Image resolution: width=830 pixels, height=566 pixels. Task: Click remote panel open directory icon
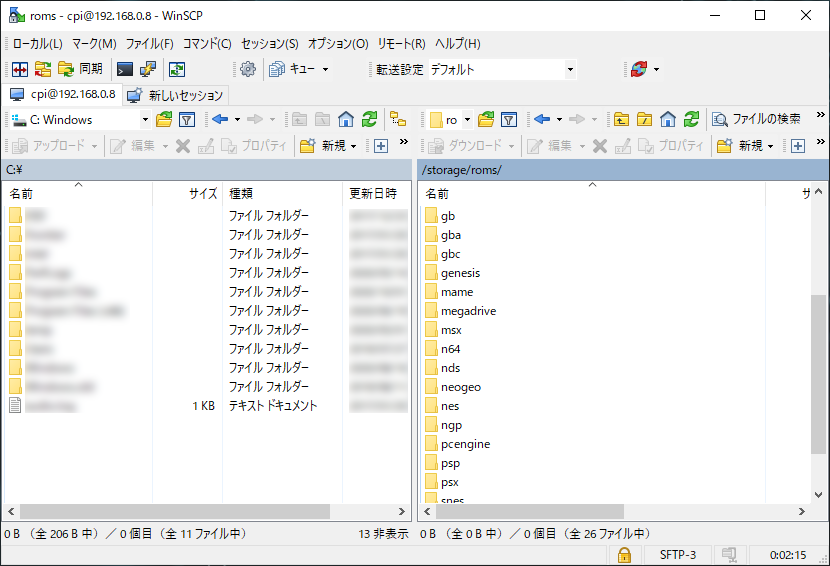[x=486, y=120]
